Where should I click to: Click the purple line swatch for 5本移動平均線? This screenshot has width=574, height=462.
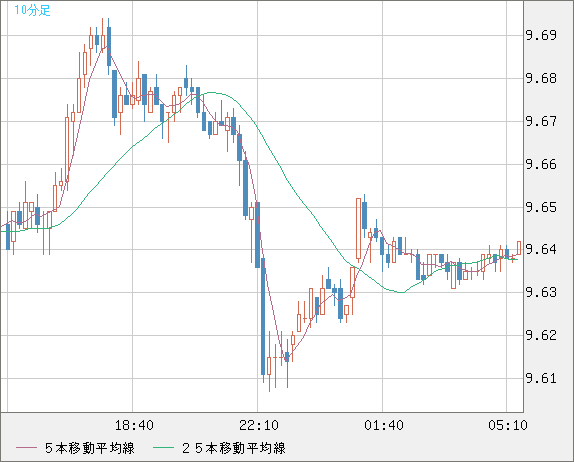[x=26, y=448]
